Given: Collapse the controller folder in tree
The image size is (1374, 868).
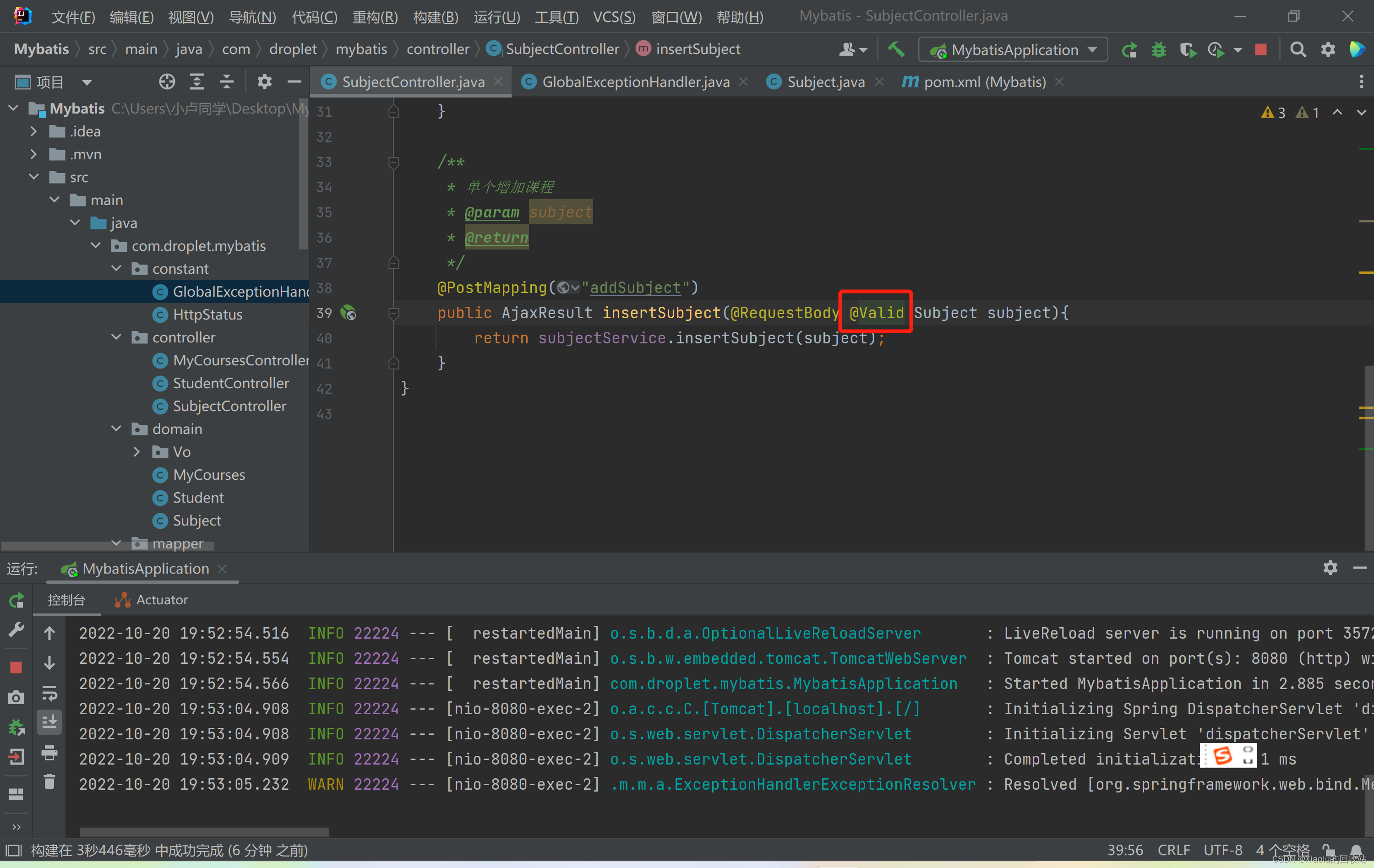Looking at the screenshot, I should coord(116,337).
